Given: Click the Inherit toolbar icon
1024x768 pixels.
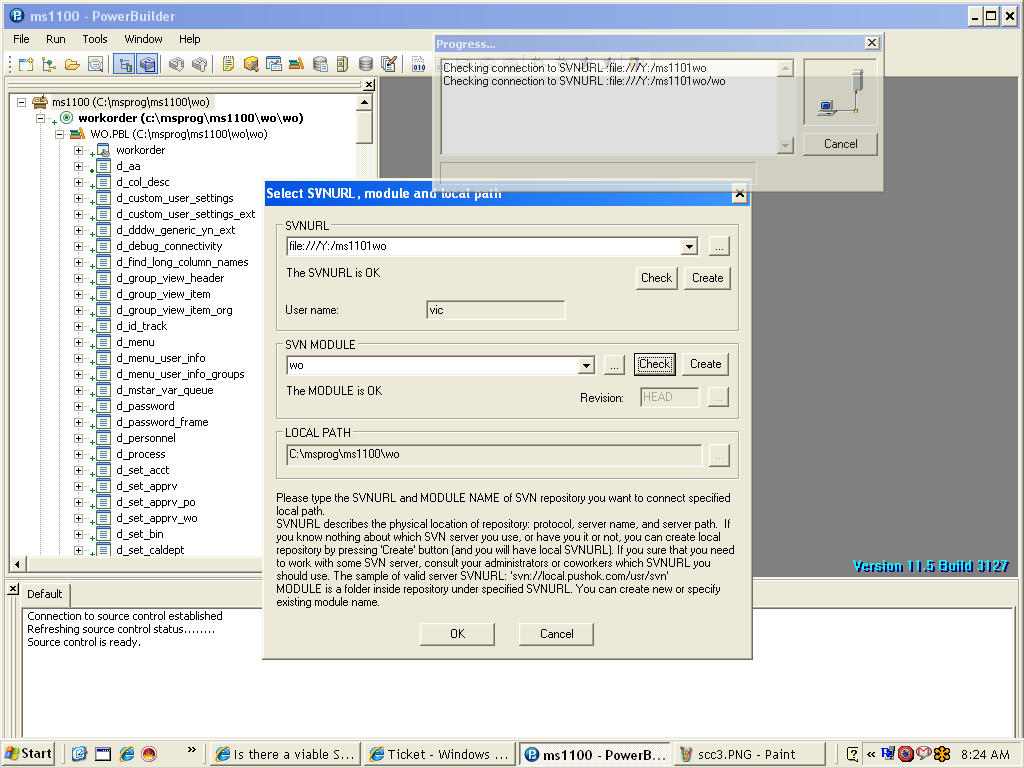Looking at the screenshot, I should (48, 64).
